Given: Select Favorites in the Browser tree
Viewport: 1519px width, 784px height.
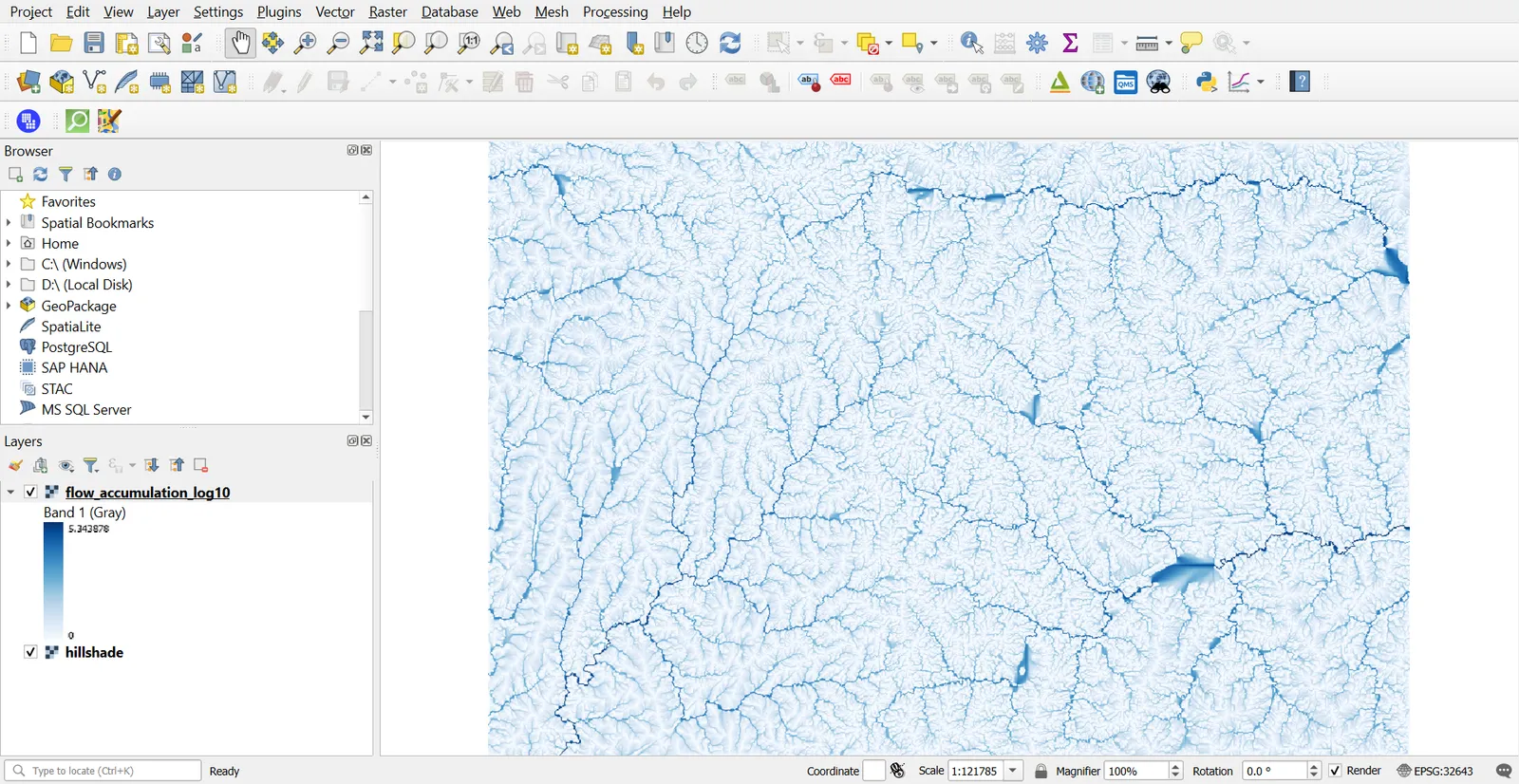Looking at the screenshot, I should click(68, 201).
